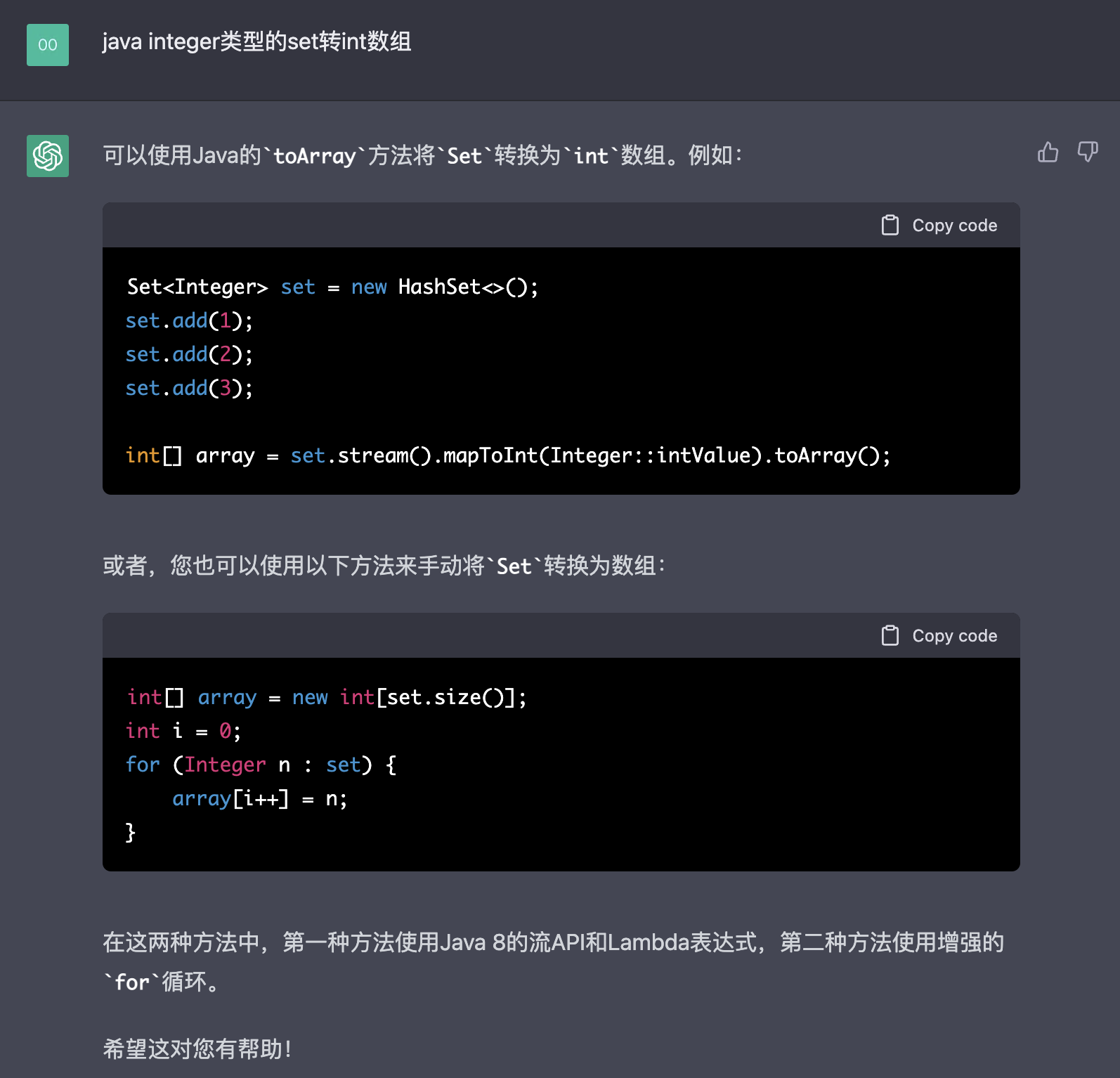
Task: Click the inline code word 'for' before 循环
Action: tap(132, 982)
